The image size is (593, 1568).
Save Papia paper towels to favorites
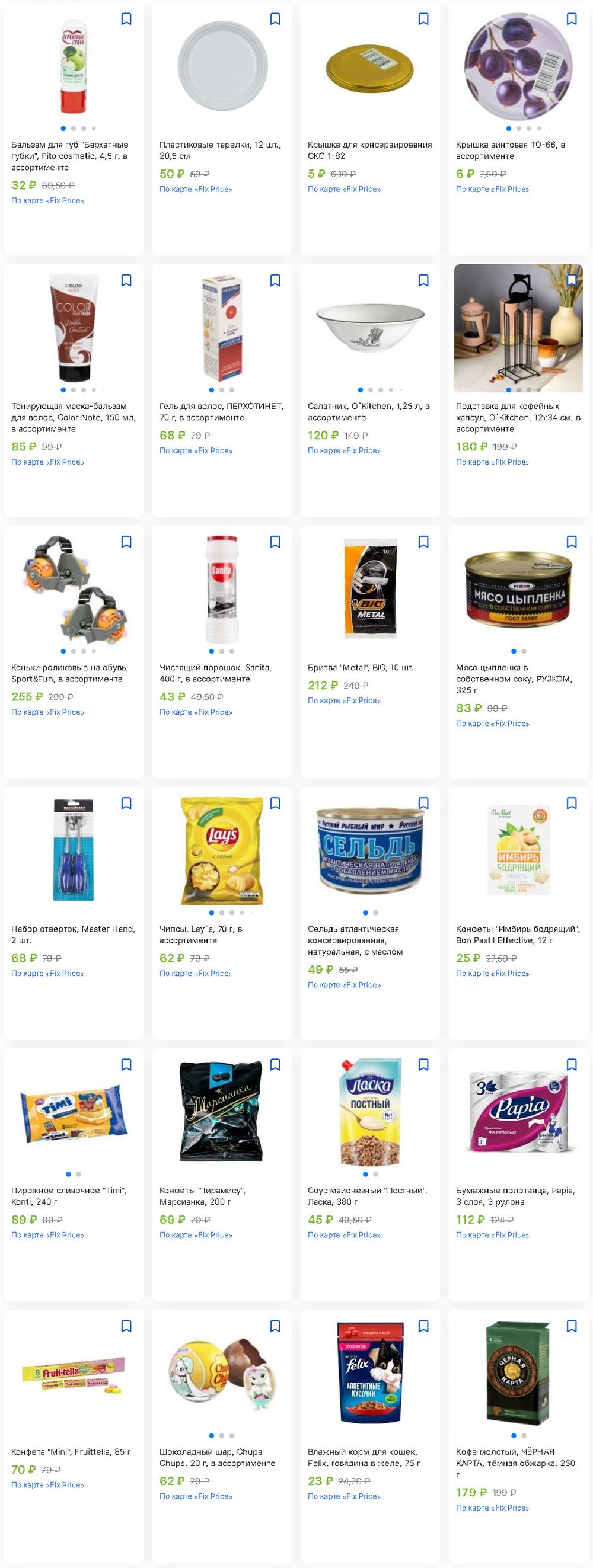(571, 1065)
